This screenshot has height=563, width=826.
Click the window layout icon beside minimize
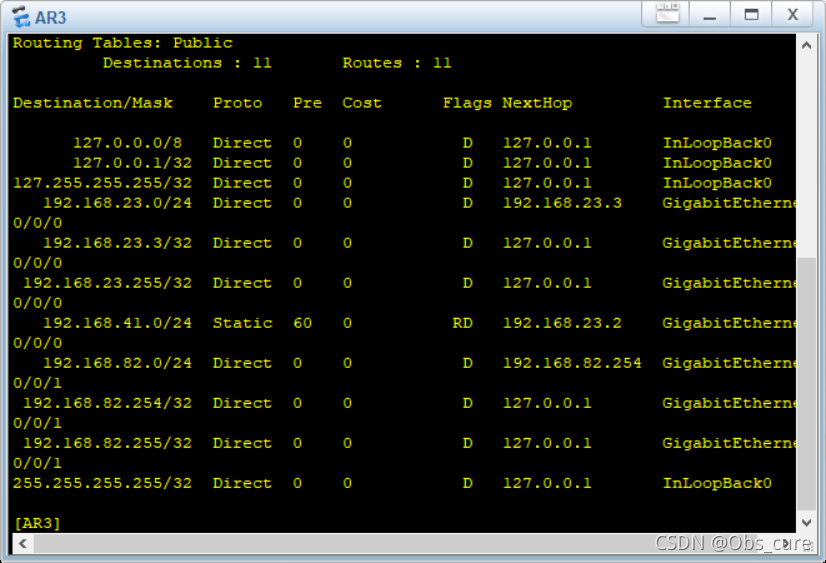(x=667, y=14)
